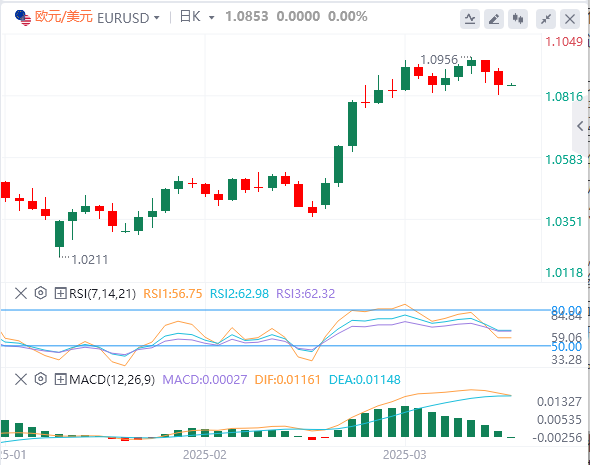Click the 2025-03 date axis label

coord(404,455)
